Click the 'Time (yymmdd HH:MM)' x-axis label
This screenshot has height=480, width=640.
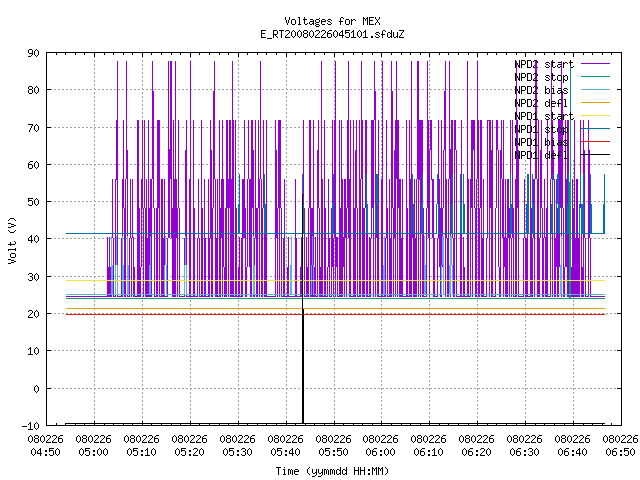[332, 471]
